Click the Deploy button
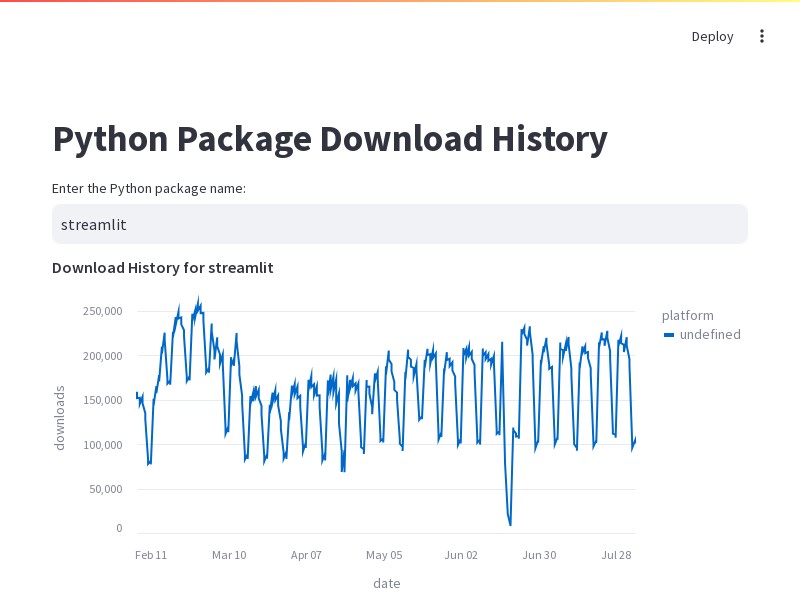Viewport: 800px width, 600px height. [712, 37]
